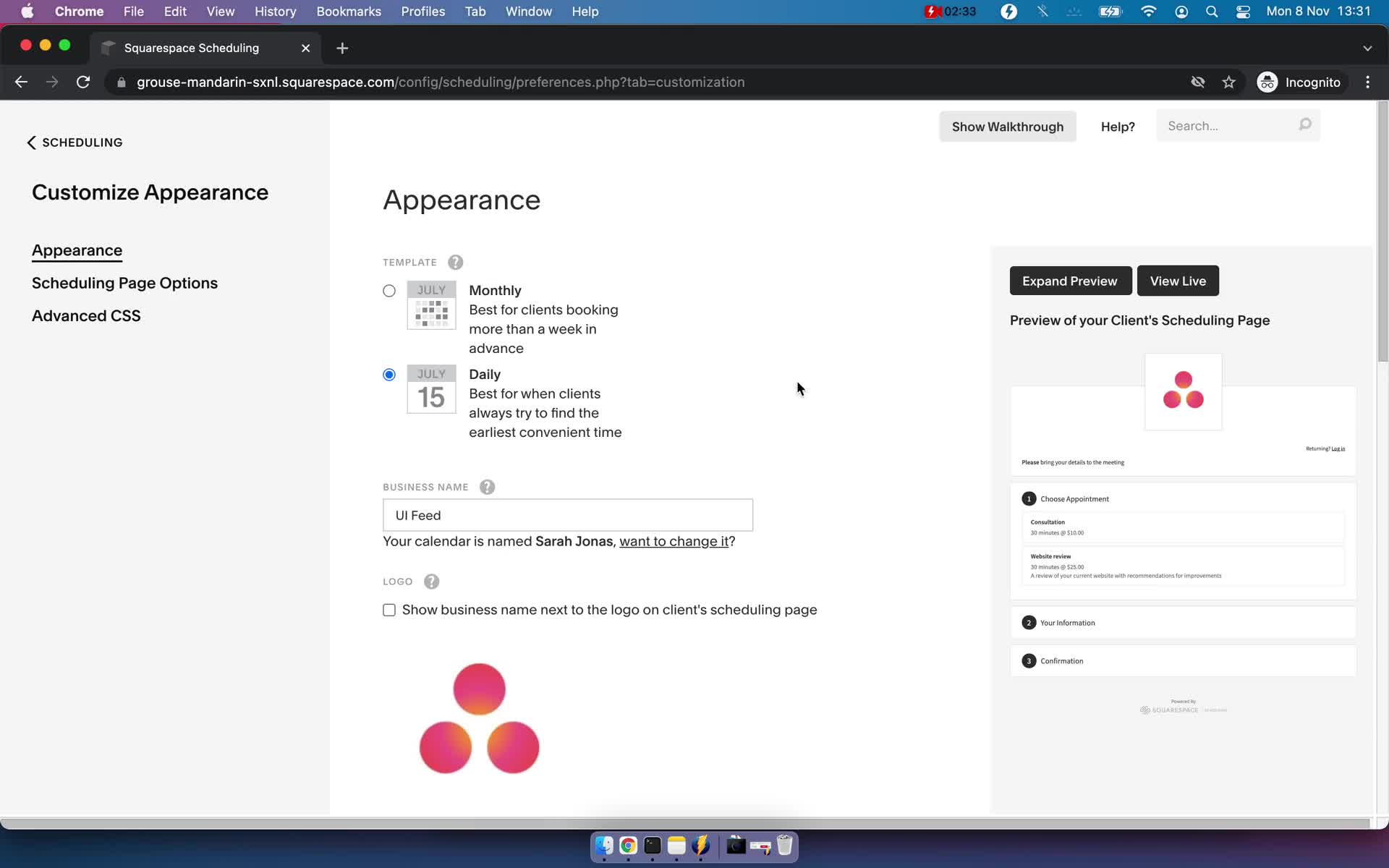The width and height of the screenshot is (1389, 868).
Task: Open Bookmarks menu
Action: [349, 12]
